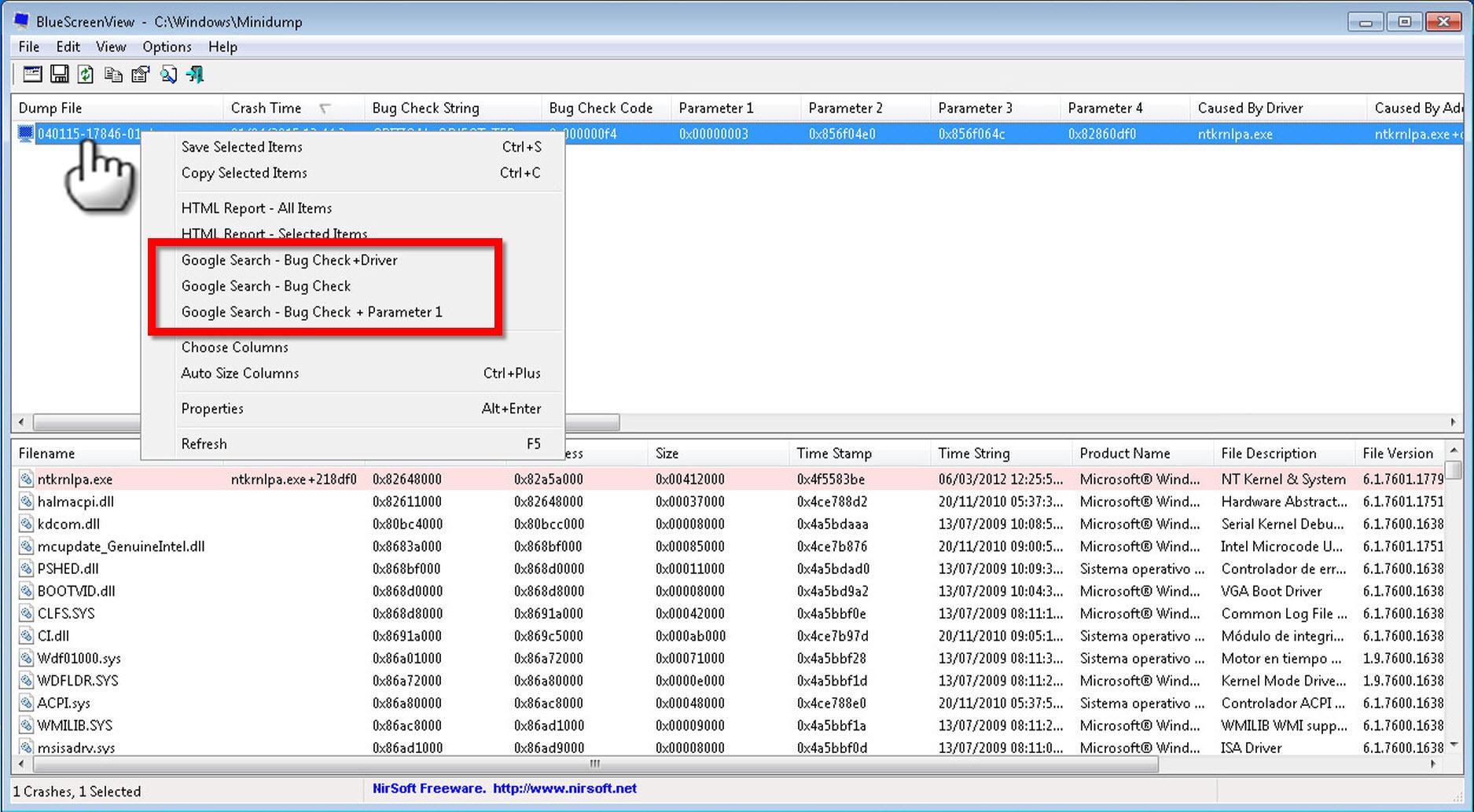Open the View menu
Viewport: 1474px width, 812px height.
pyautogui.click(x=111, y=47)
